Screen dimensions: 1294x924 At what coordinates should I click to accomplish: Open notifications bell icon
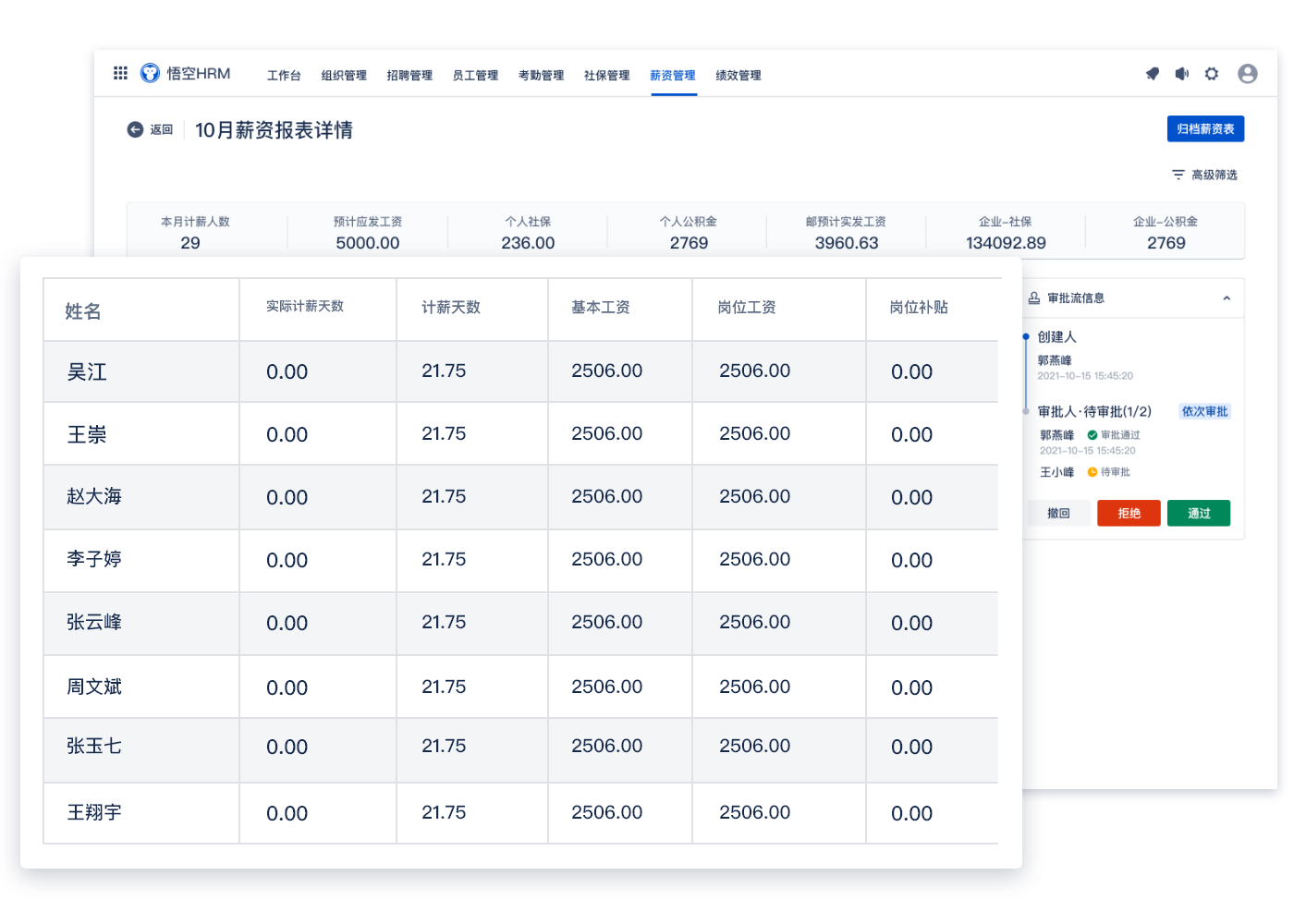click(1152, 74)
